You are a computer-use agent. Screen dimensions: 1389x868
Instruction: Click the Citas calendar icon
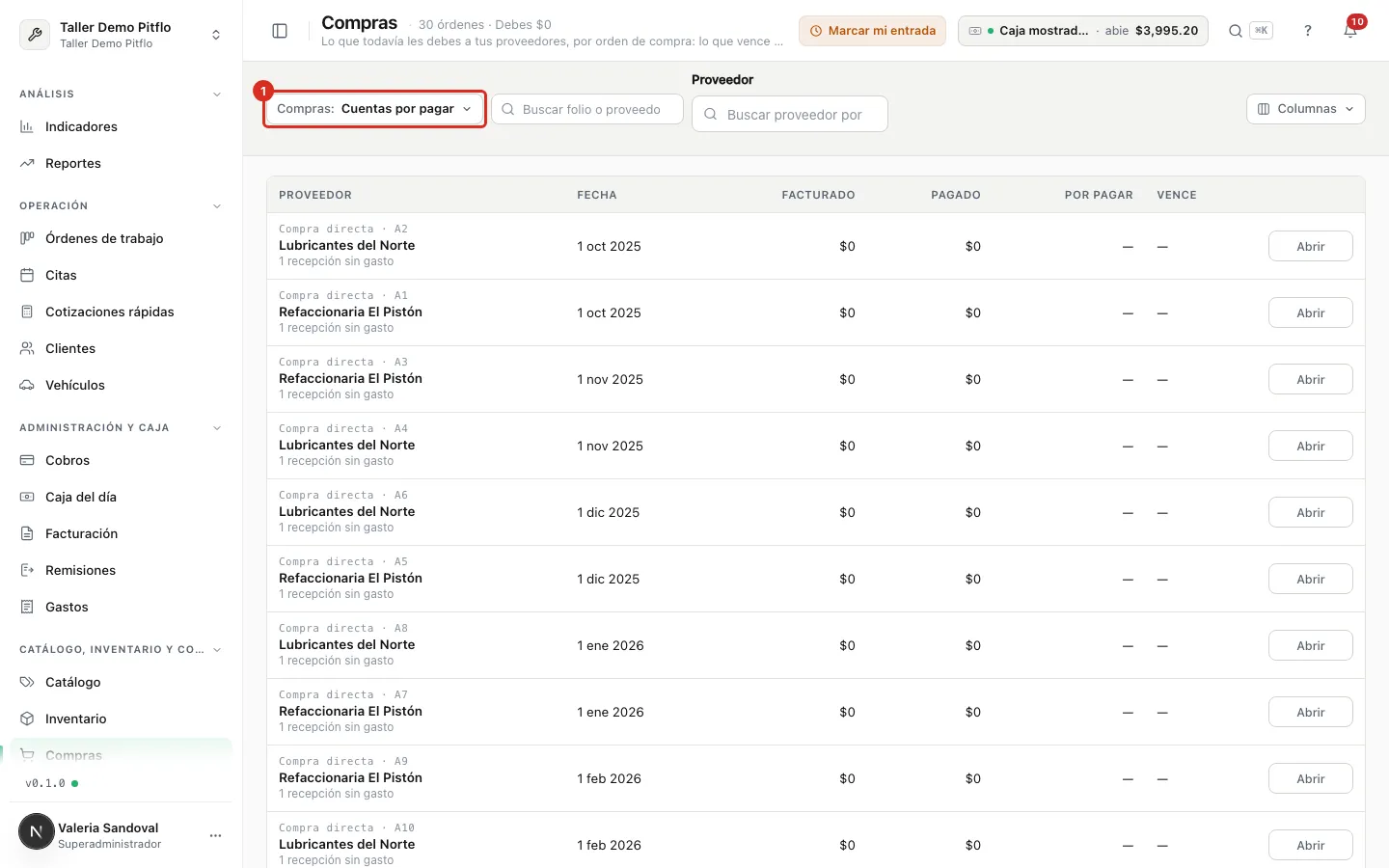pyautogui.click(x=27, y=275)
